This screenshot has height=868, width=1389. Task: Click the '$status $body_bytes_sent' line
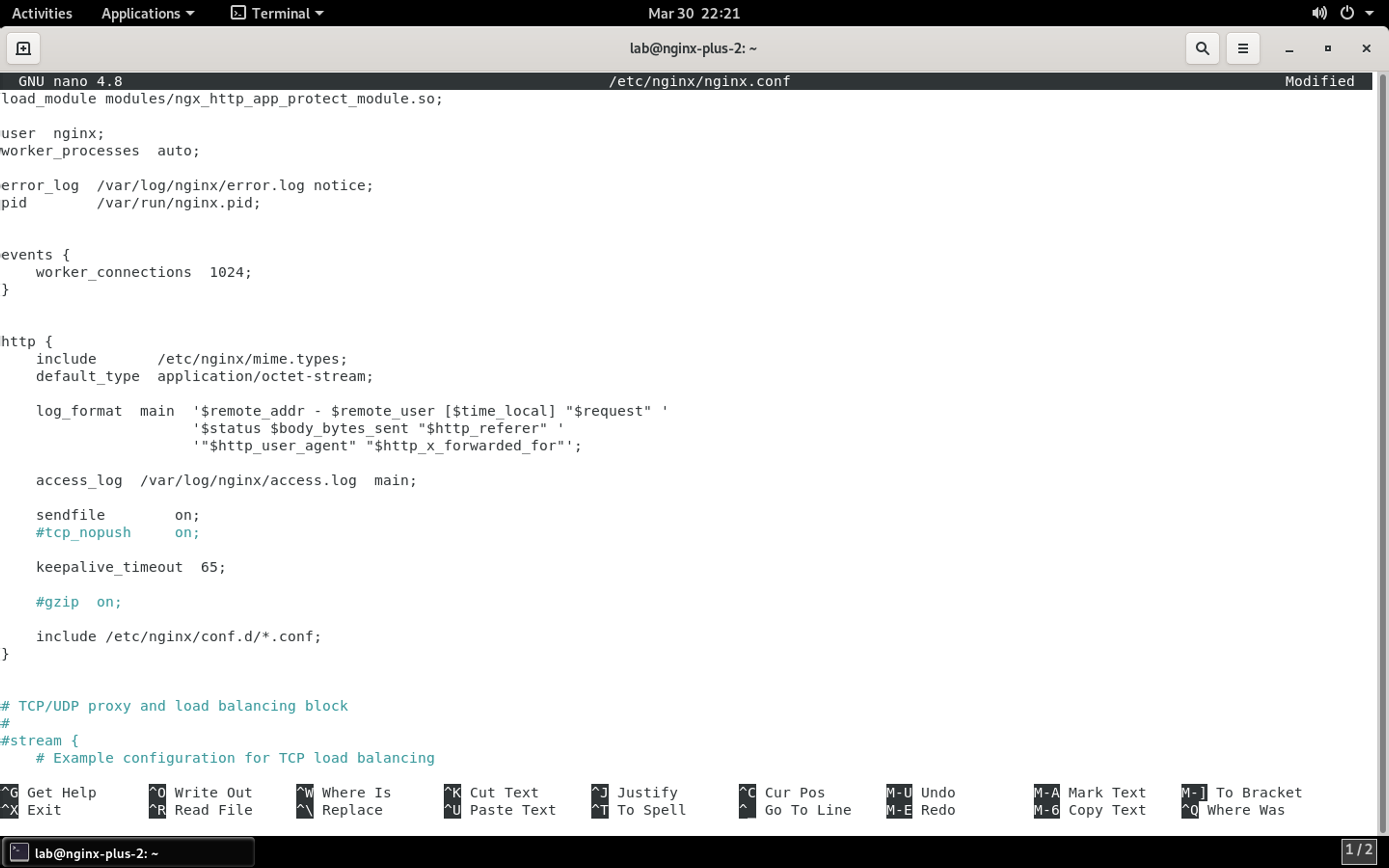click(x=378, y=428)
